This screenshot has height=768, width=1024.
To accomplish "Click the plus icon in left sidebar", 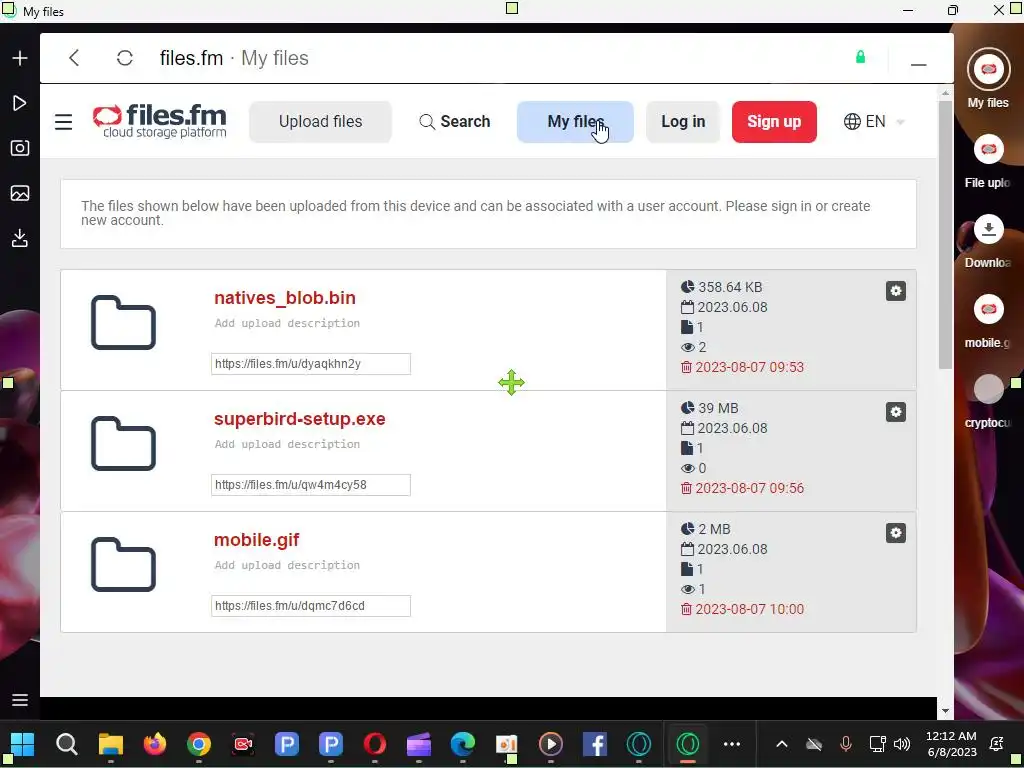I will coord(20,58).
